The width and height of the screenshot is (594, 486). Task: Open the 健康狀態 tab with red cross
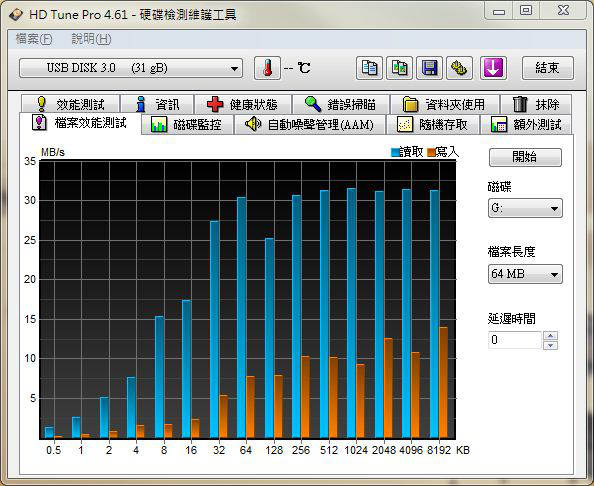point(243,104)
